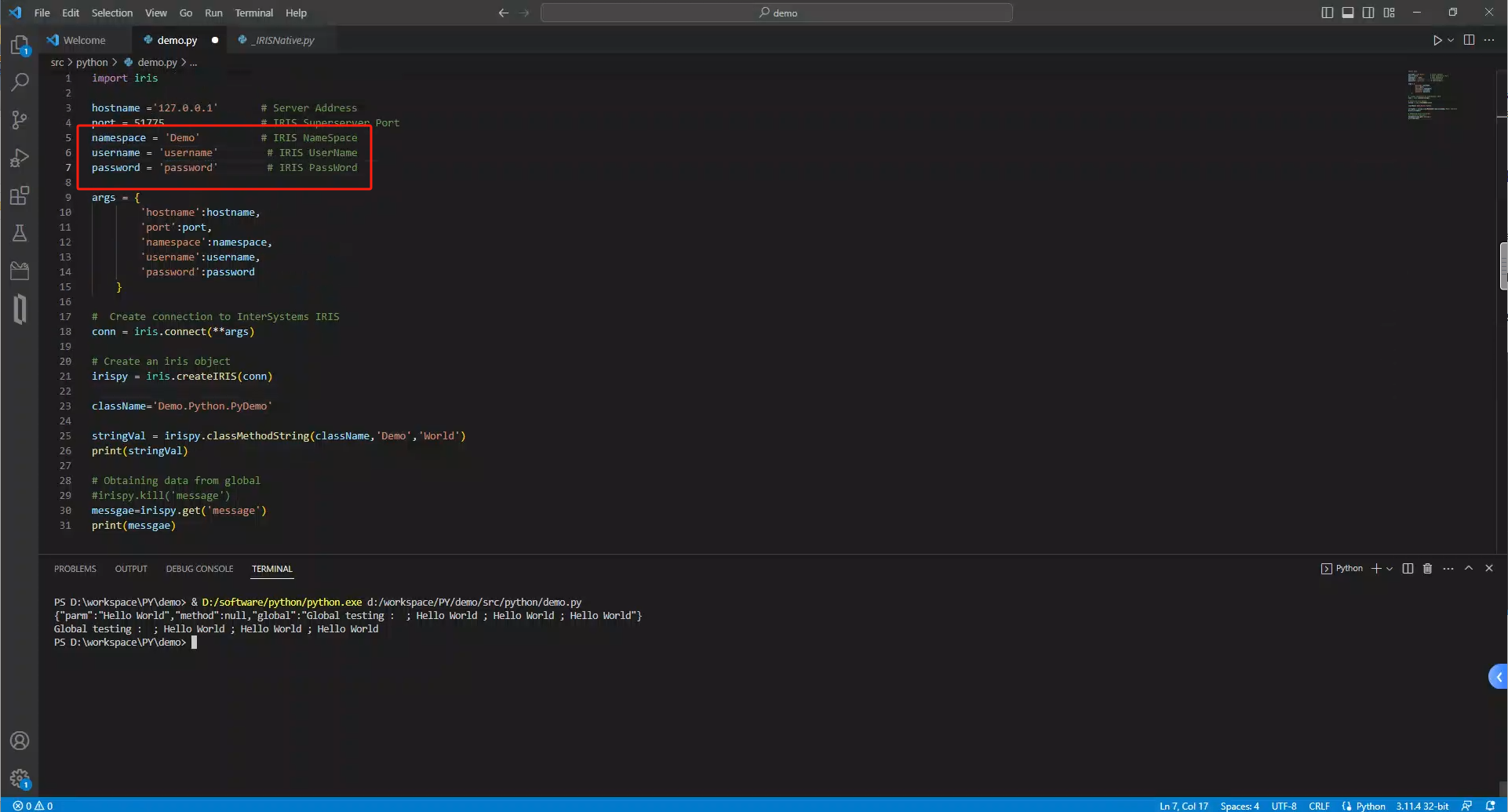Toggle the secondary side bar layout button
Viewport: 1508px width, 812px height.
coord(1368,13)
